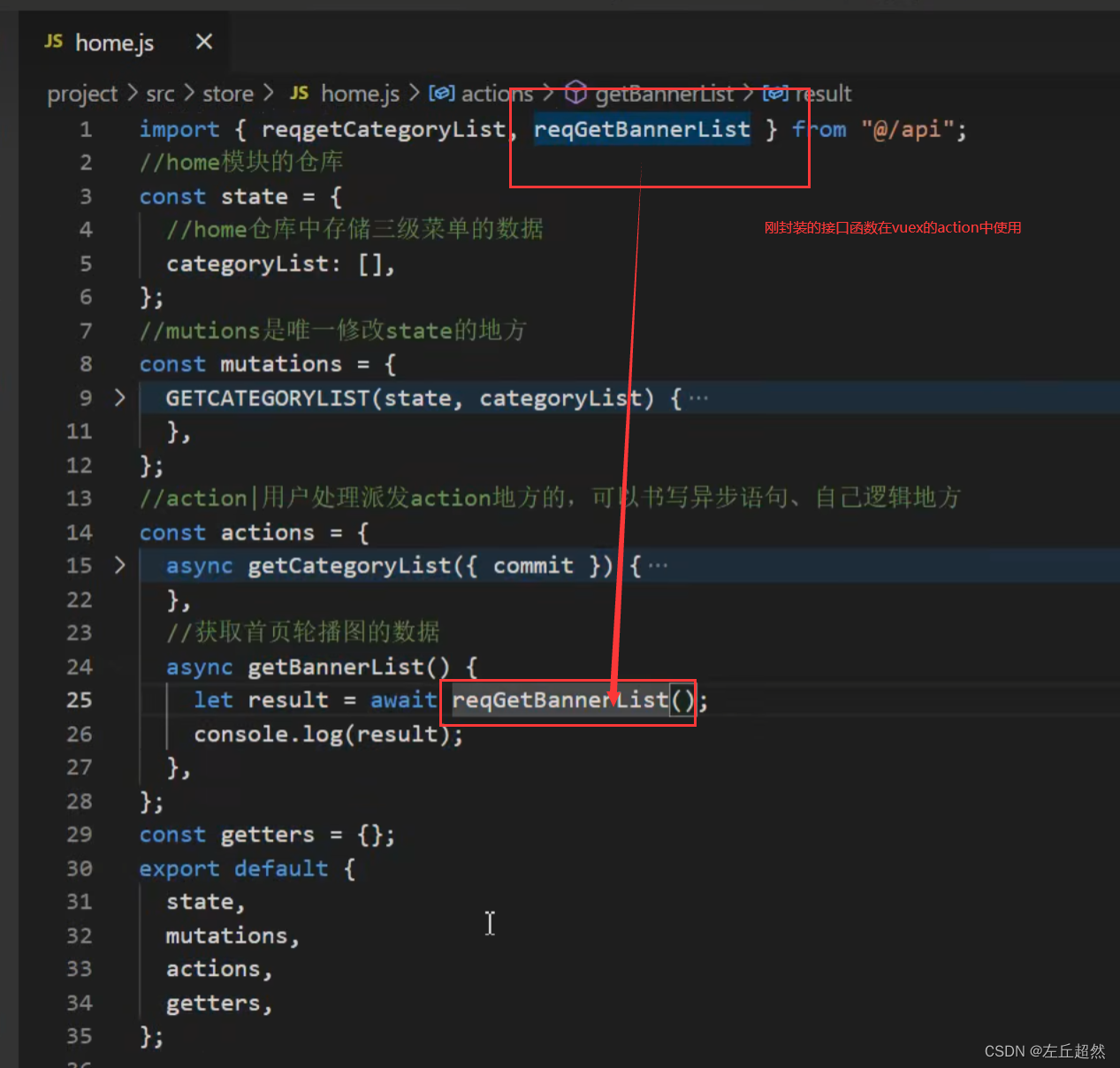The width and height of the screenshot is (1120, 1068).
Task: Click line number 25 in the gutter
Action: pyautogui.click(x=79, y=700)
